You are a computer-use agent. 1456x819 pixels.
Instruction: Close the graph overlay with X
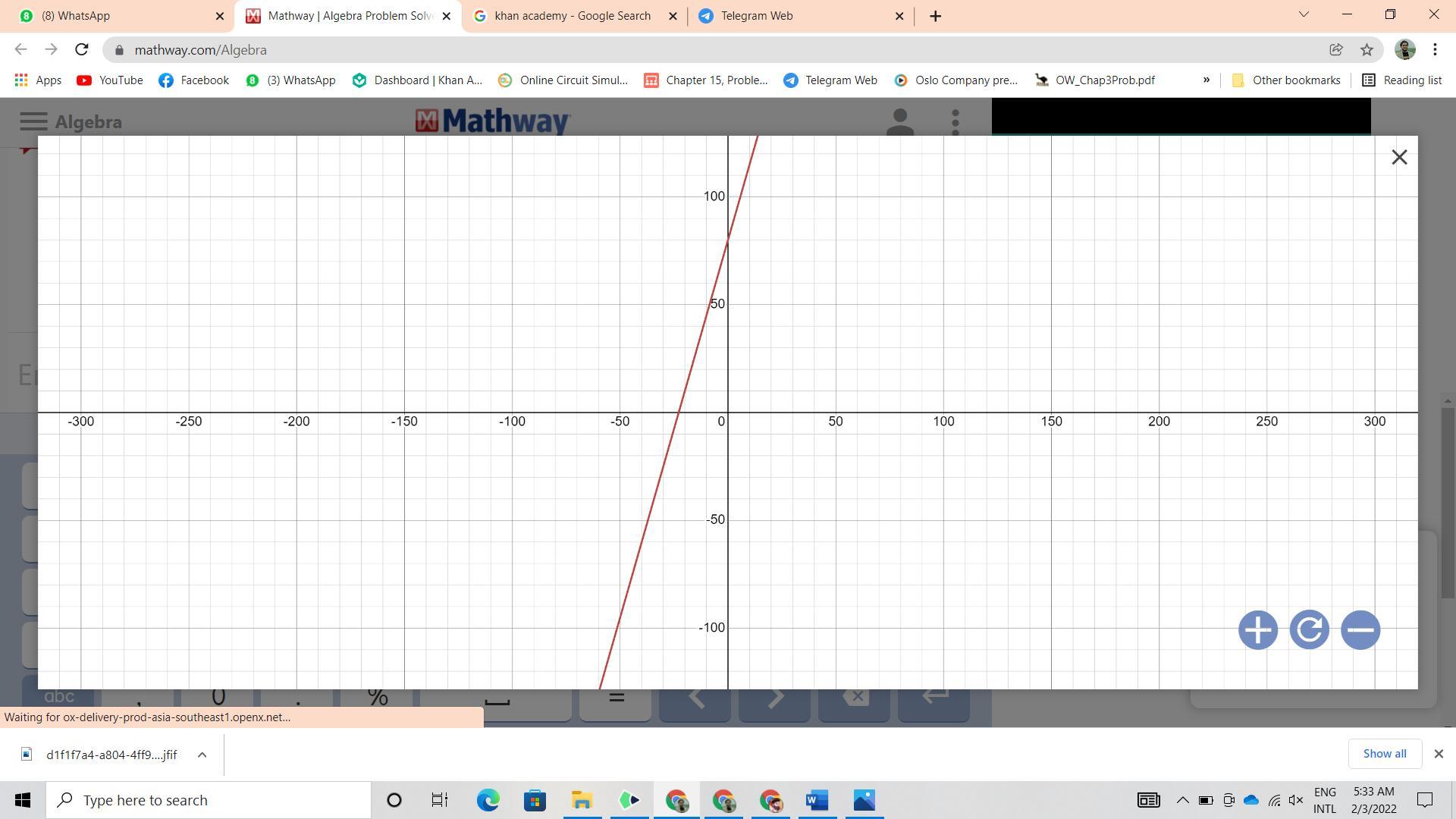pyautogui.click(x=1399, y=157)
